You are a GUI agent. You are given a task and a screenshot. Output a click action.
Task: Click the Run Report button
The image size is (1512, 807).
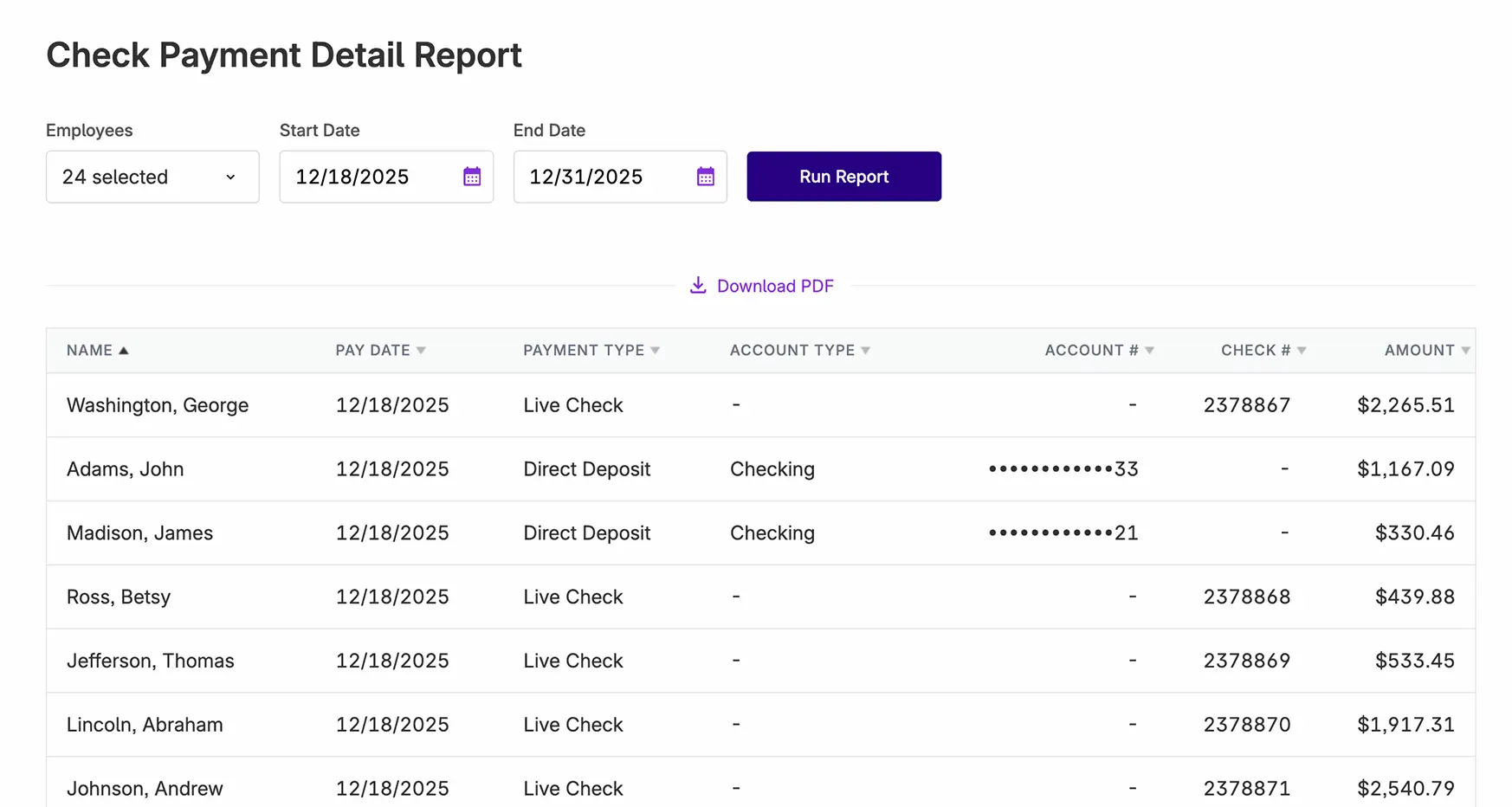click(843, 177)
